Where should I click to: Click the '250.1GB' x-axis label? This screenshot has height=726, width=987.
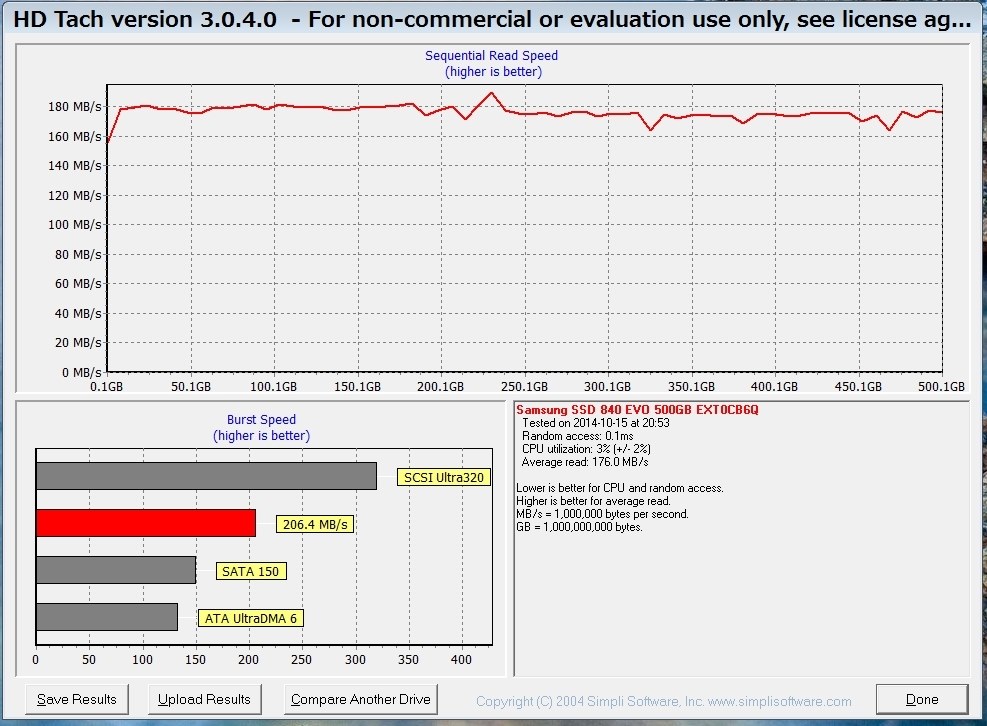(524, 387)
